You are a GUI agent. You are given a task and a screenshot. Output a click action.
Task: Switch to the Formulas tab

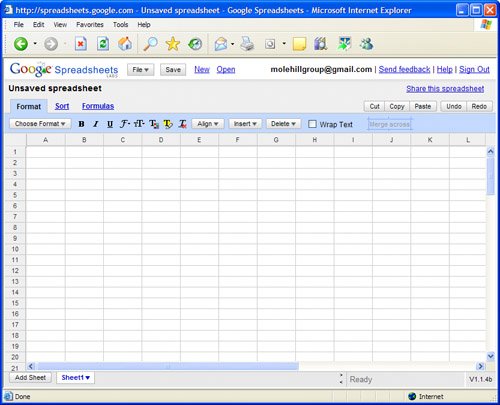click(x=98, y=106)
